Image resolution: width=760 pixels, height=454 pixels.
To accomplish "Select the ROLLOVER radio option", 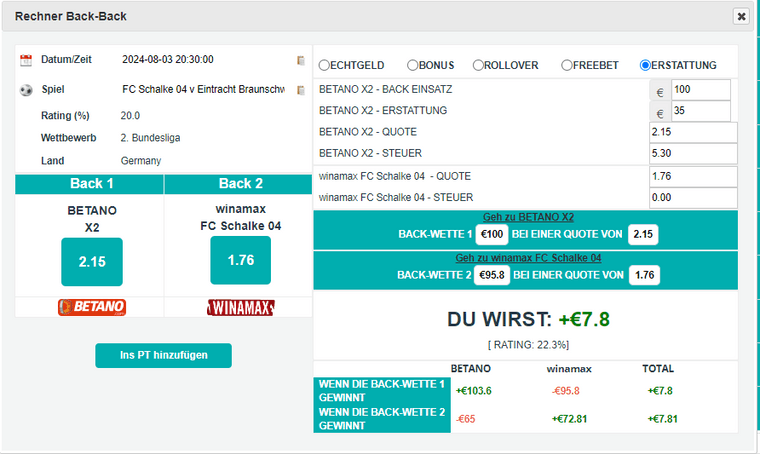I will (478, 65).
